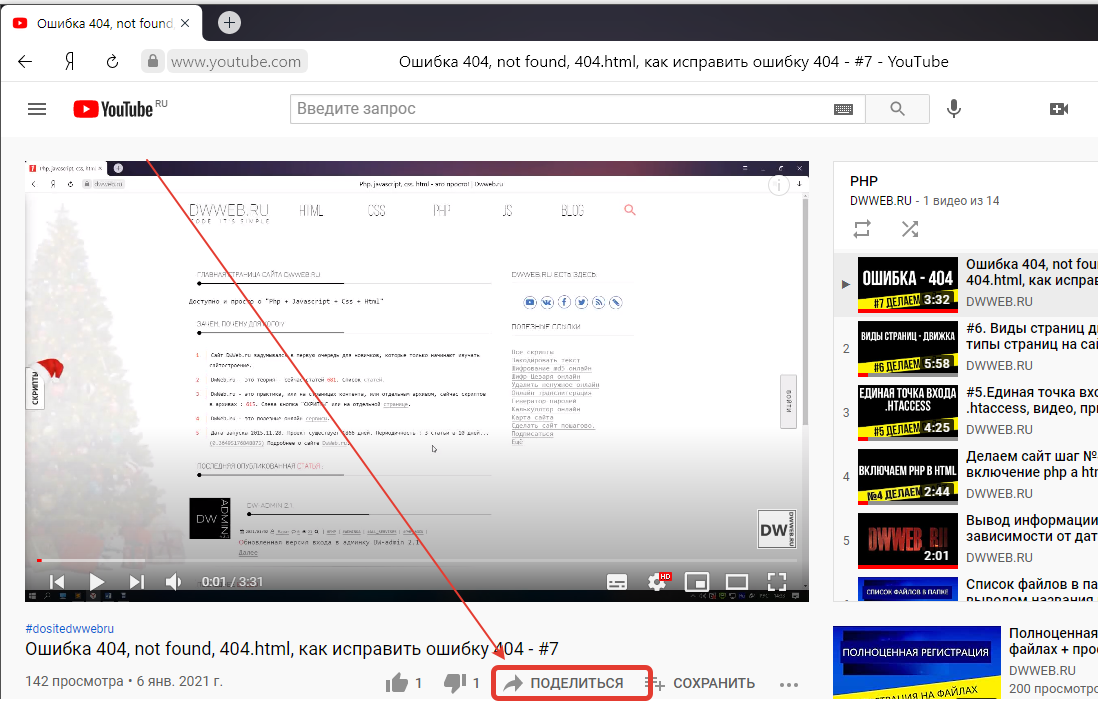Click the #dositedwwebru hashtag link
1098x701 pixels.
(x=70, y=629)
